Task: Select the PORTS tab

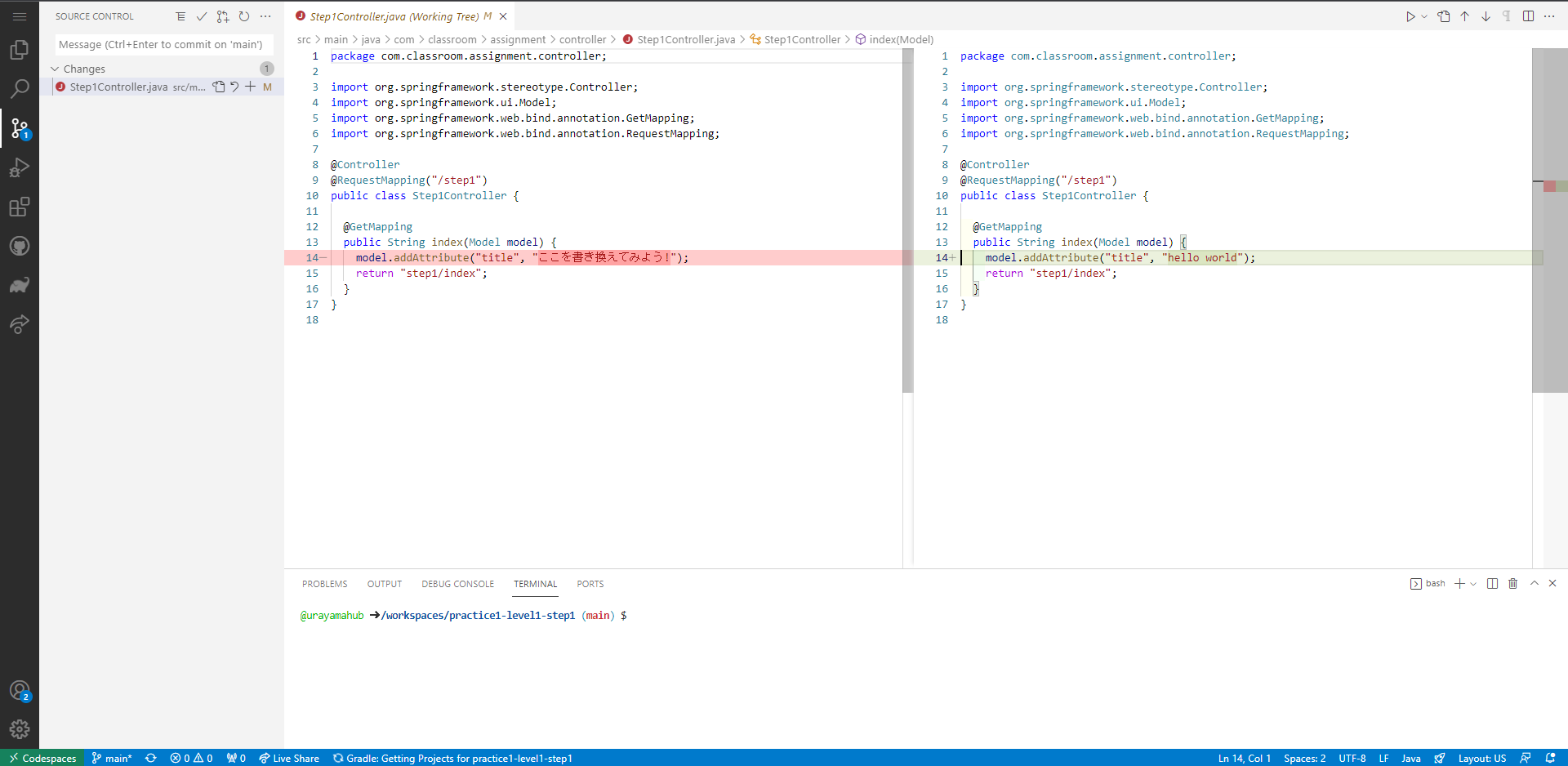Action: coord(590,584)
